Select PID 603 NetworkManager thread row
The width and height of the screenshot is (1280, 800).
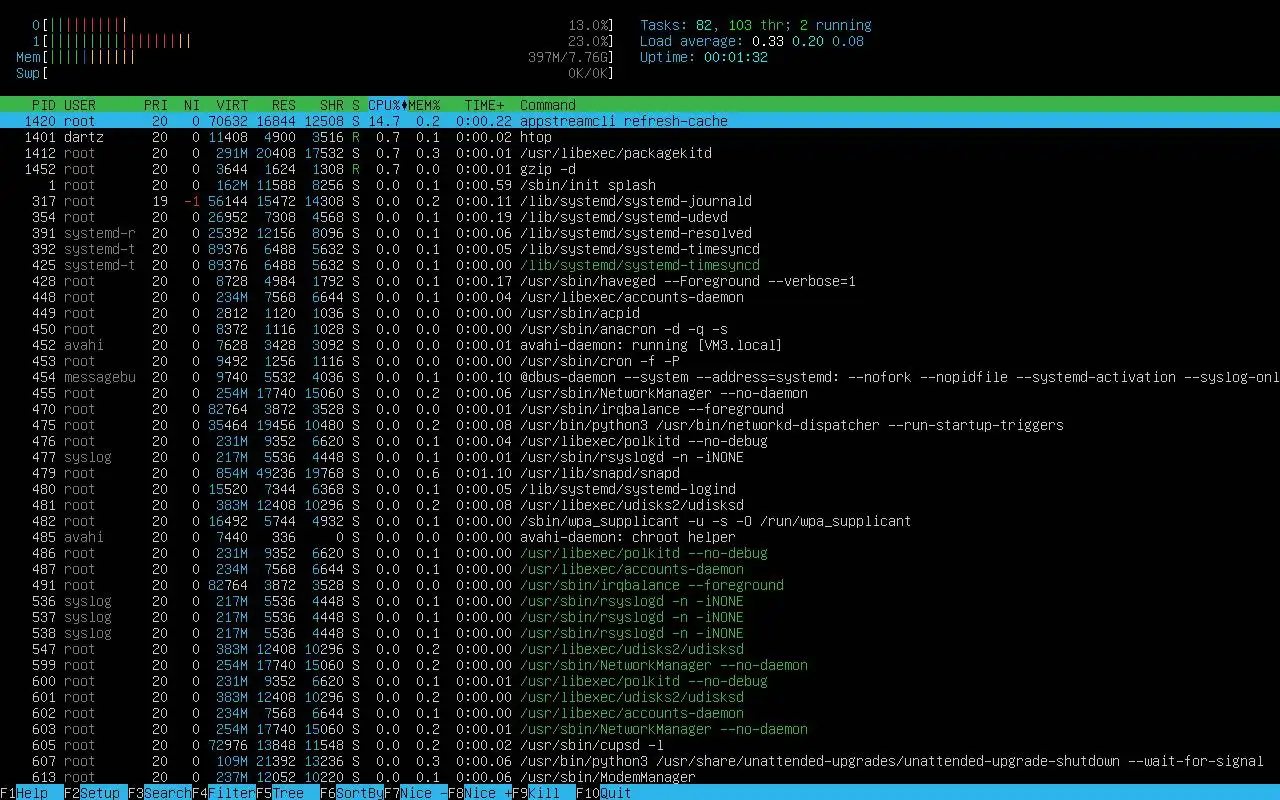click(x=640, y=729)
